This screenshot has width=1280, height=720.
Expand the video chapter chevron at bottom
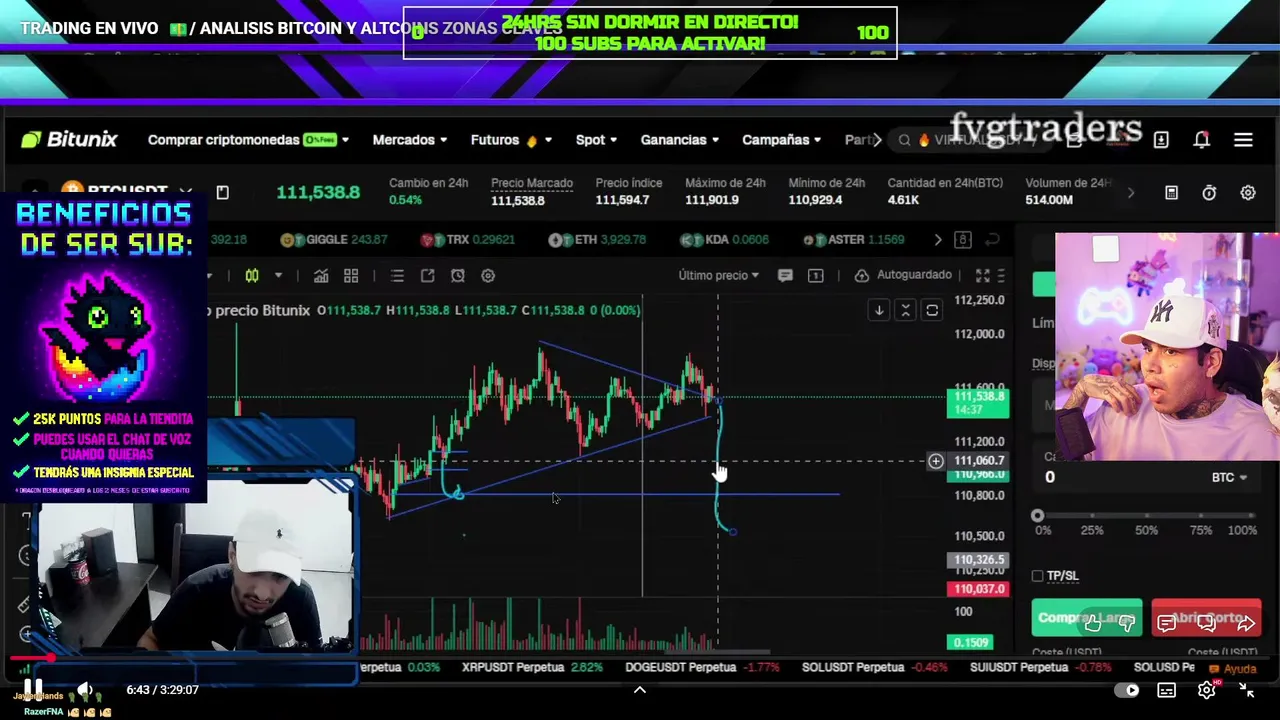640,690
